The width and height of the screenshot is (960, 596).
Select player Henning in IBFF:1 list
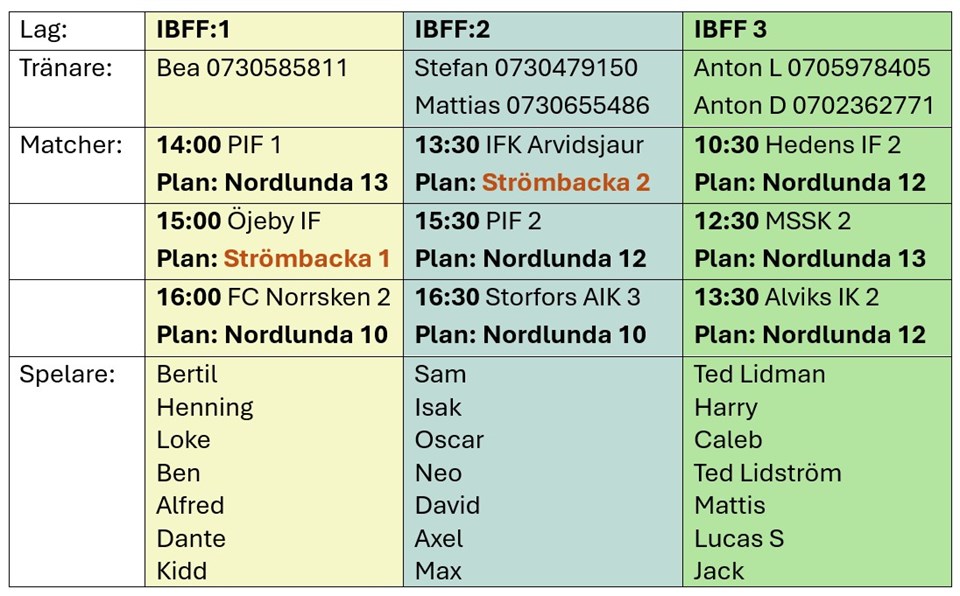coord(205,408)
